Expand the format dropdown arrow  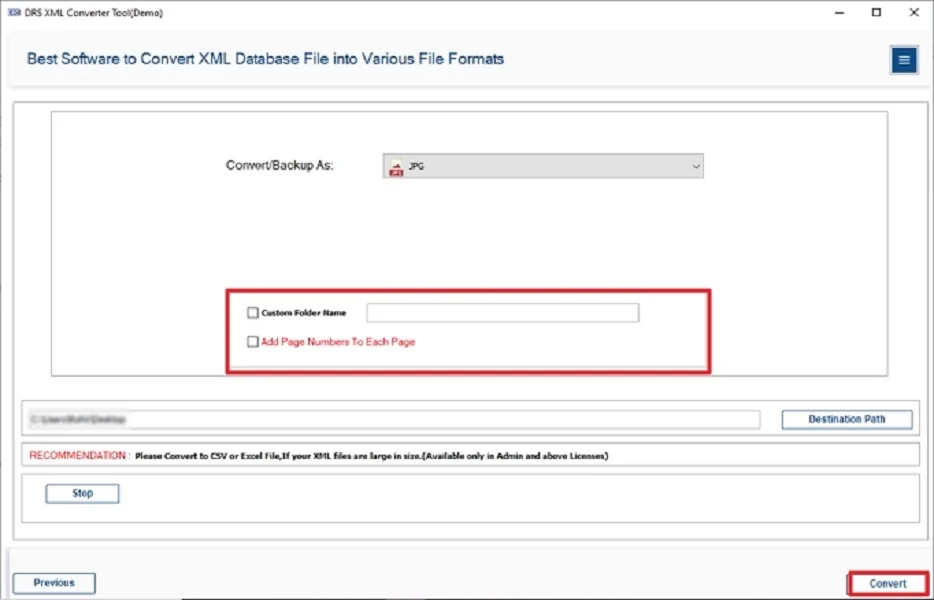point(696,167)
